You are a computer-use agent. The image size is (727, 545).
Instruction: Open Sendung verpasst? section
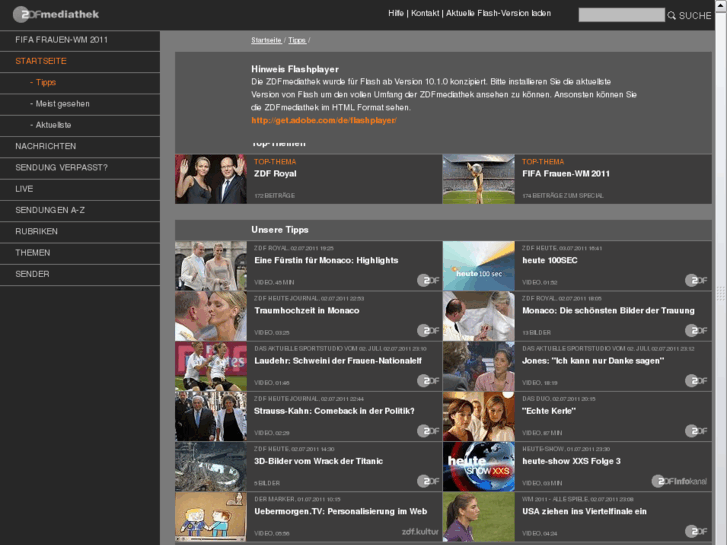(80, 168)
